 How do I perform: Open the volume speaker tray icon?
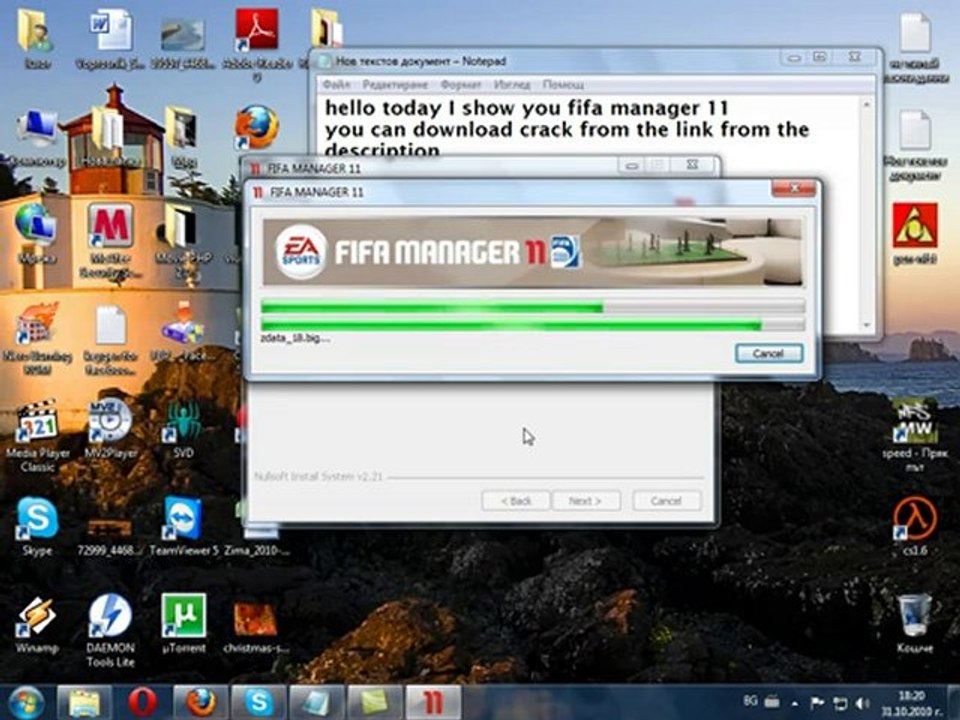pyautogui.click(x=863, y=703)
